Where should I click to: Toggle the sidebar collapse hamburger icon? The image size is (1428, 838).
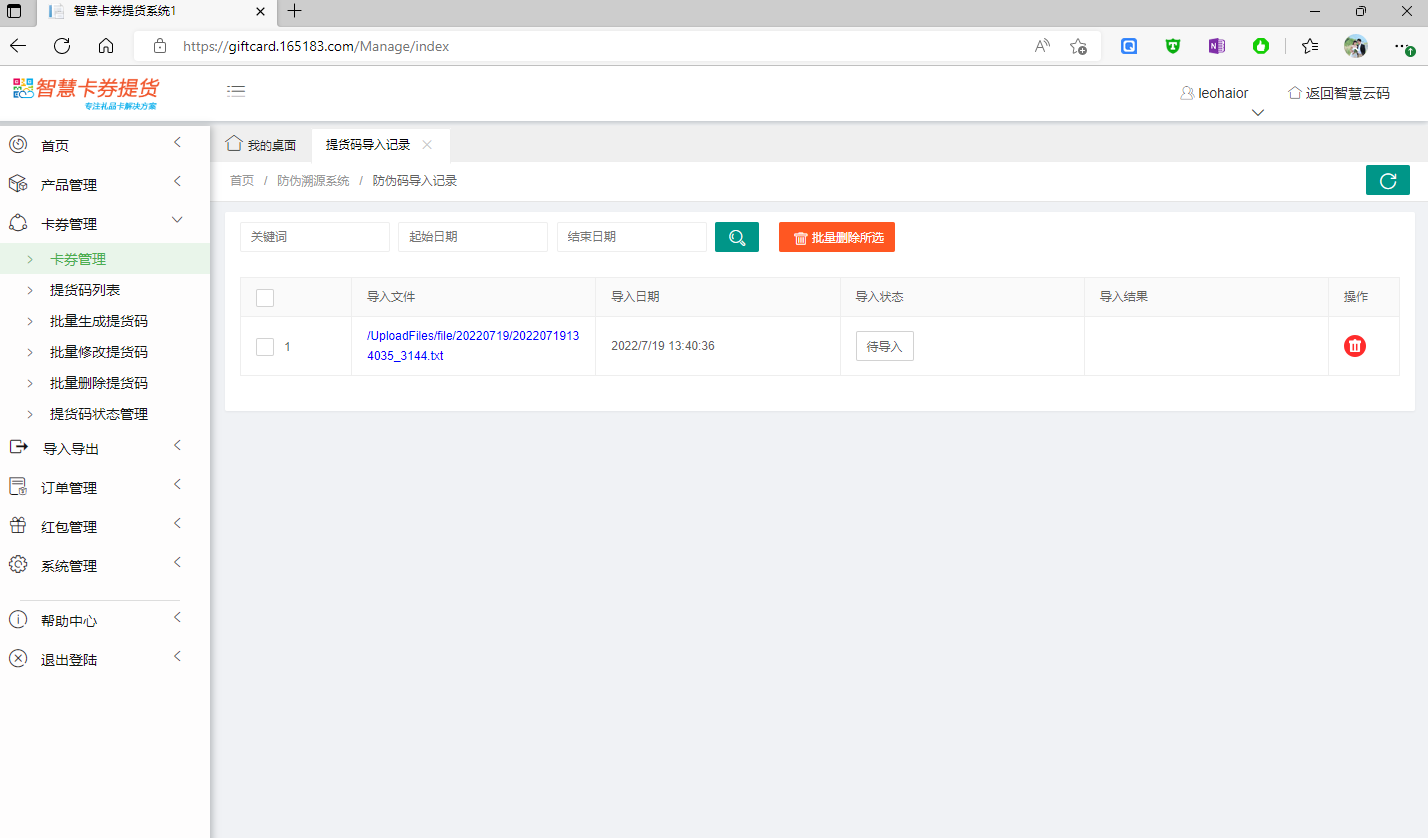236,91
